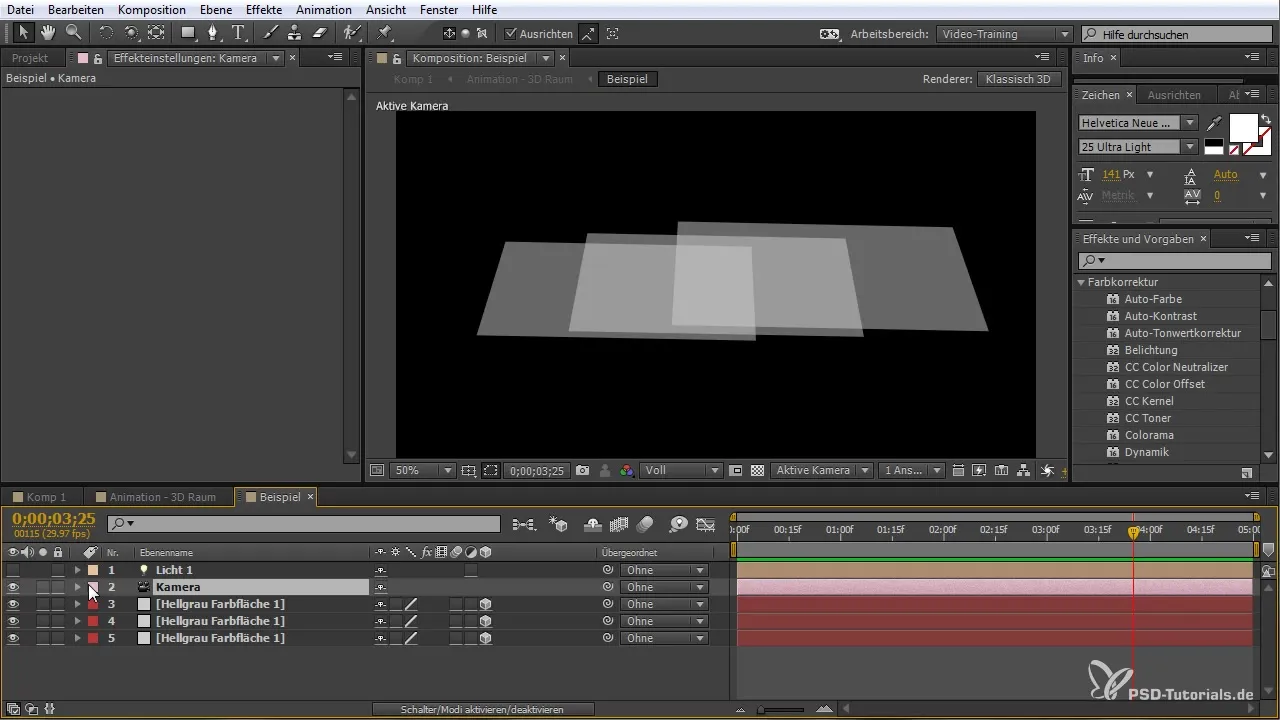Select the Rectangle shape tool
This screenshot has height=720, width=1280.
pyautogui.click(x=187, y=33)
